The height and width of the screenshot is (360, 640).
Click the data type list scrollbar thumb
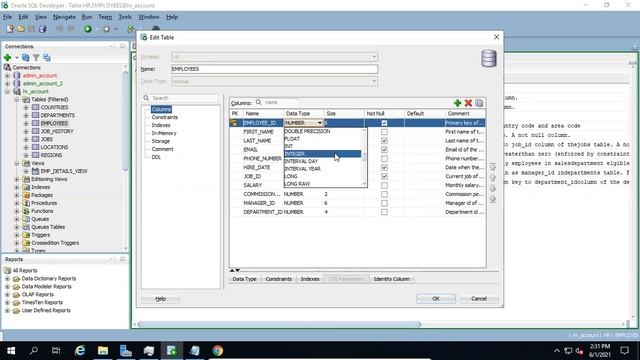(x=364, y=156)
